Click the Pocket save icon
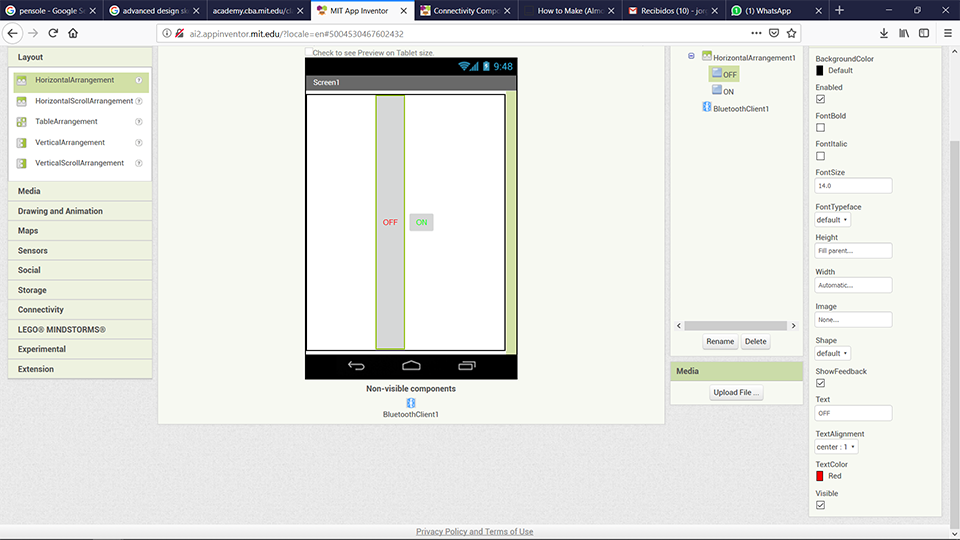Screen dimensions: 960x540 (x=774, y=33)
